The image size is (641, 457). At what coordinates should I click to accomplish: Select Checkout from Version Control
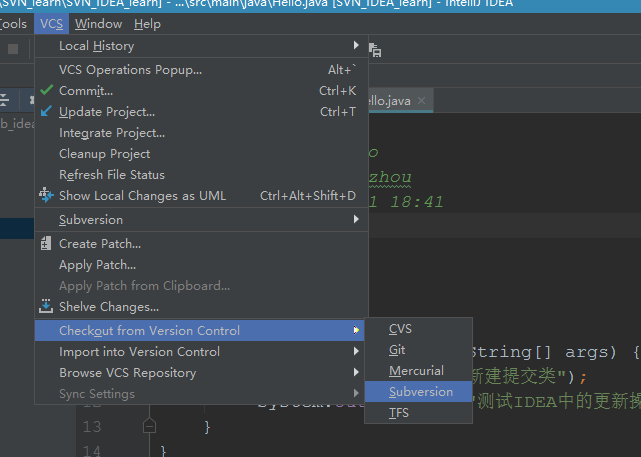199,330
